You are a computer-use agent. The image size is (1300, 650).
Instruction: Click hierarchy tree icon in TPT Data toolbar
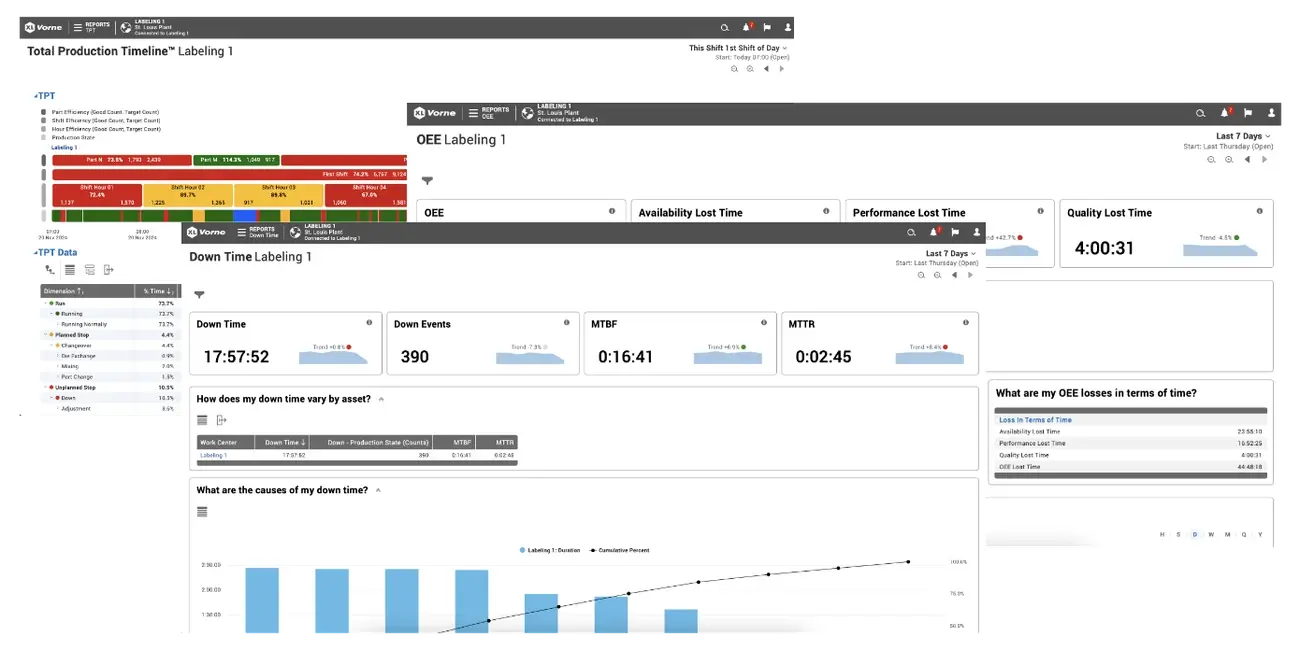[x=50, y=270]
